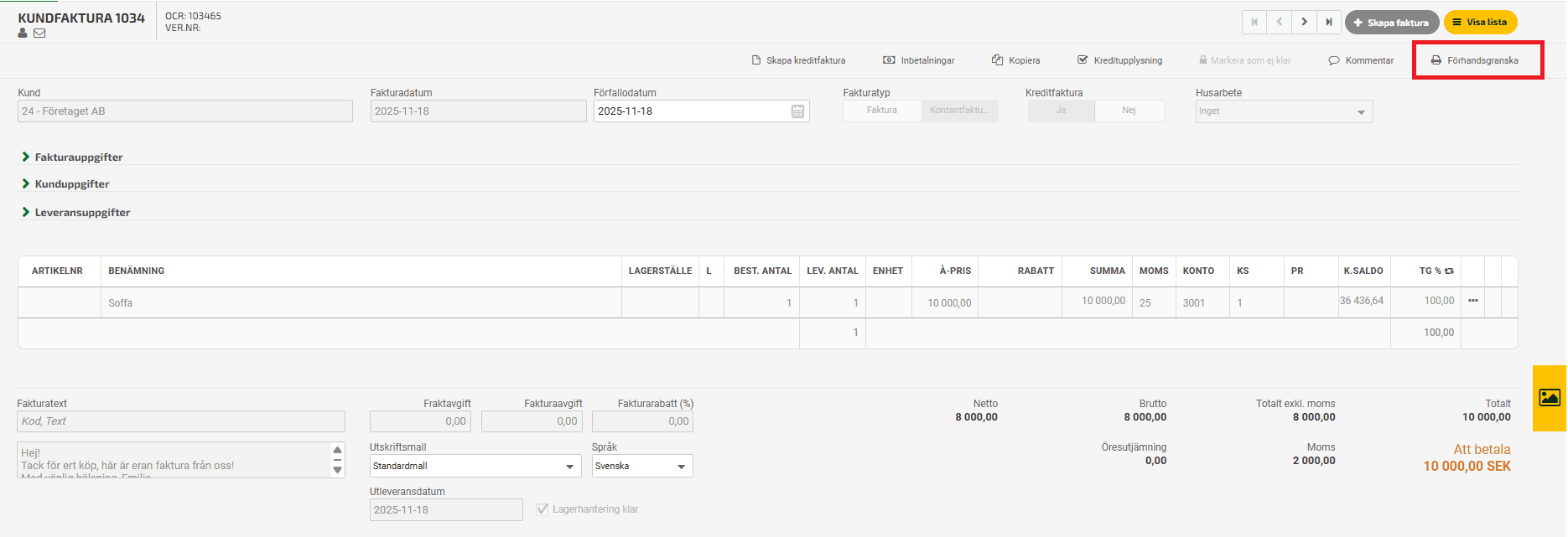
Task: Click the Visa lista button
Action: (1480, 23)
